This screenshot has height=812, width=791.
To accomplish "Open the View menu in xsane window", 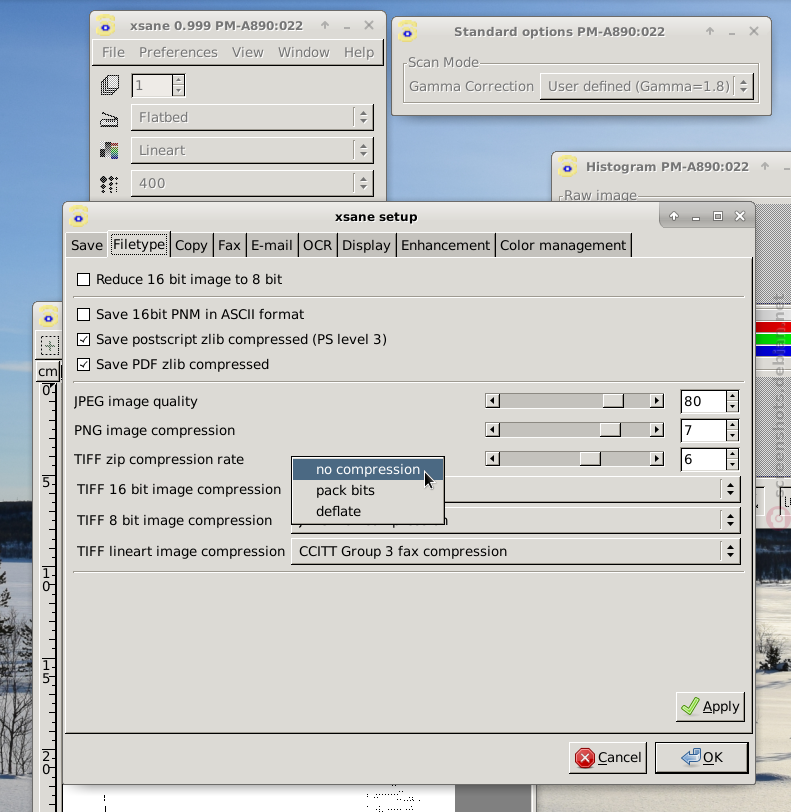I will point(248,52).
